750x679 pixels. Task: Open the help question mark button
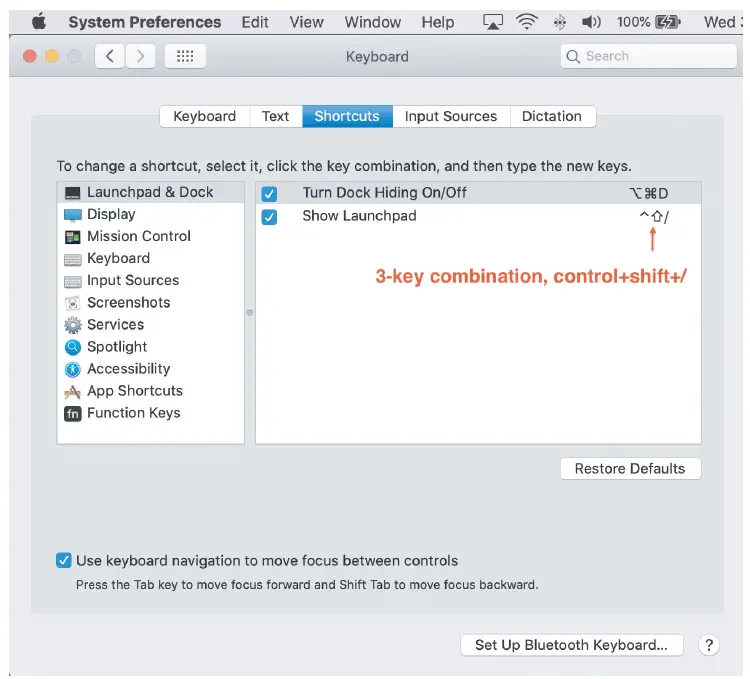coord(709,645)
